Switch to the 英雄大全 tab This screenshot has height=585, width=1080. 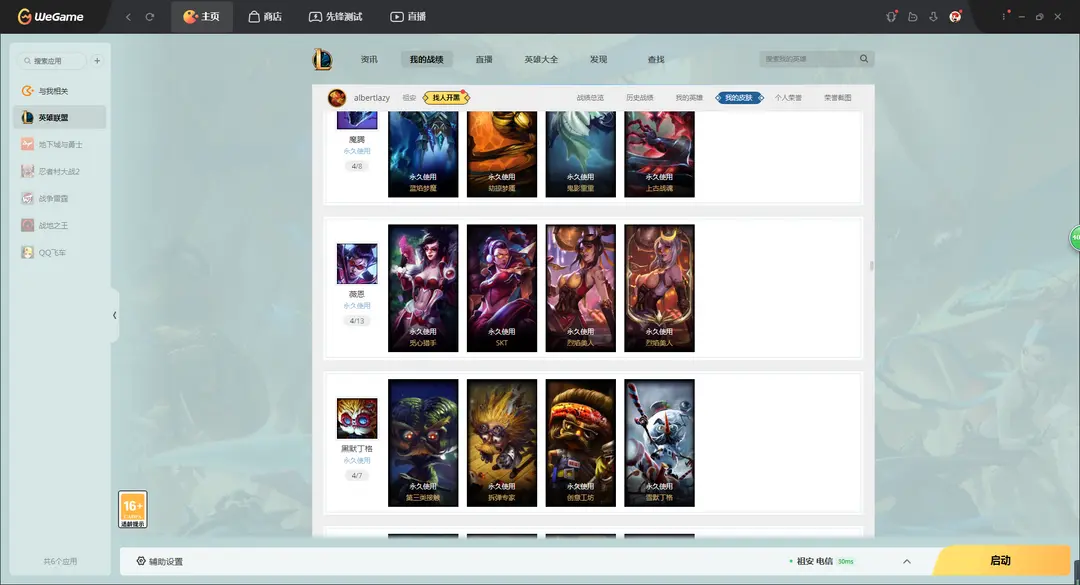(541, 60)
